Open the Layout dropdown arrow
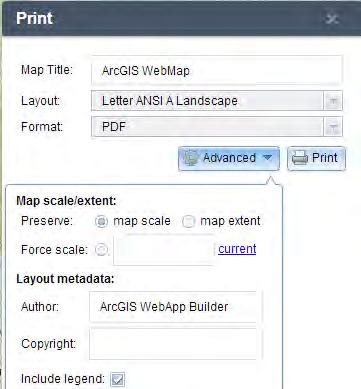 [333, 101]
